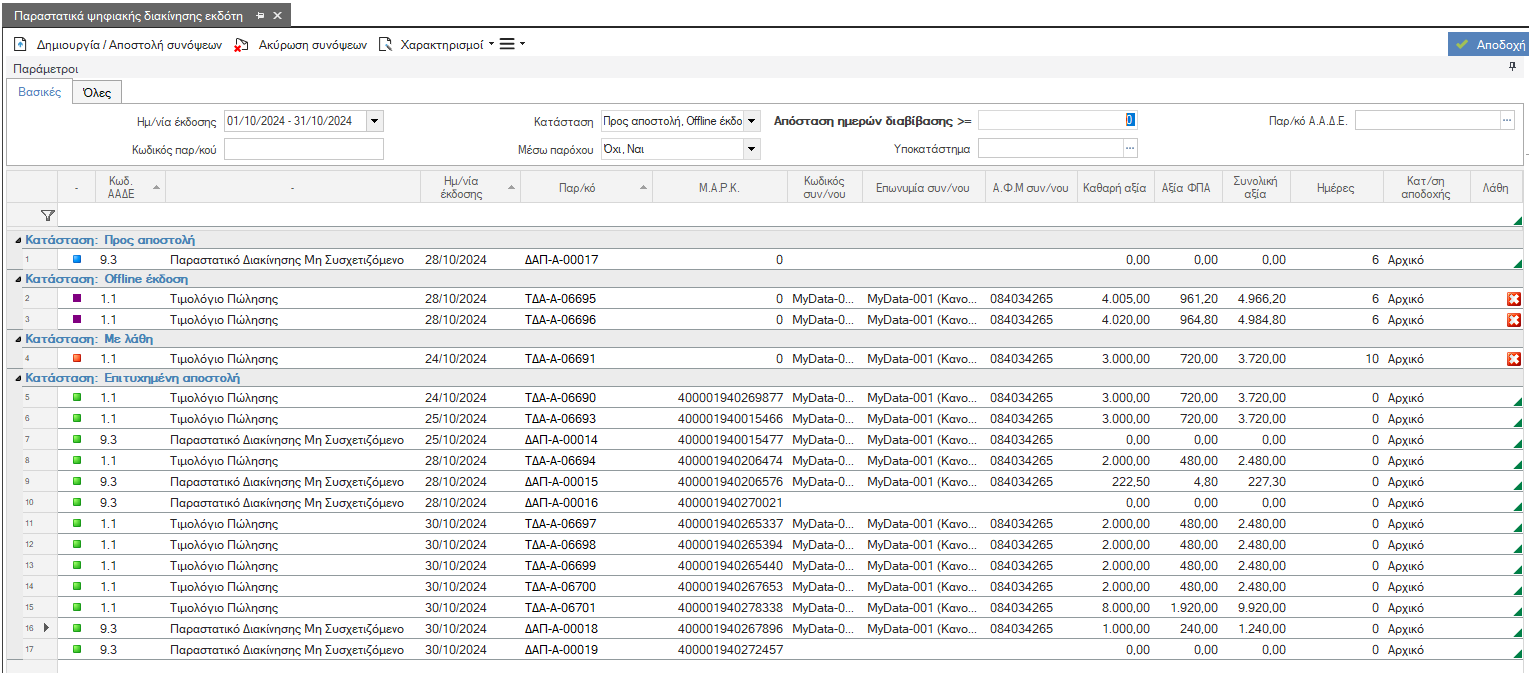Click the red error icon for ΤΔΑ-Α-06695

click(x=1514, y=299)
